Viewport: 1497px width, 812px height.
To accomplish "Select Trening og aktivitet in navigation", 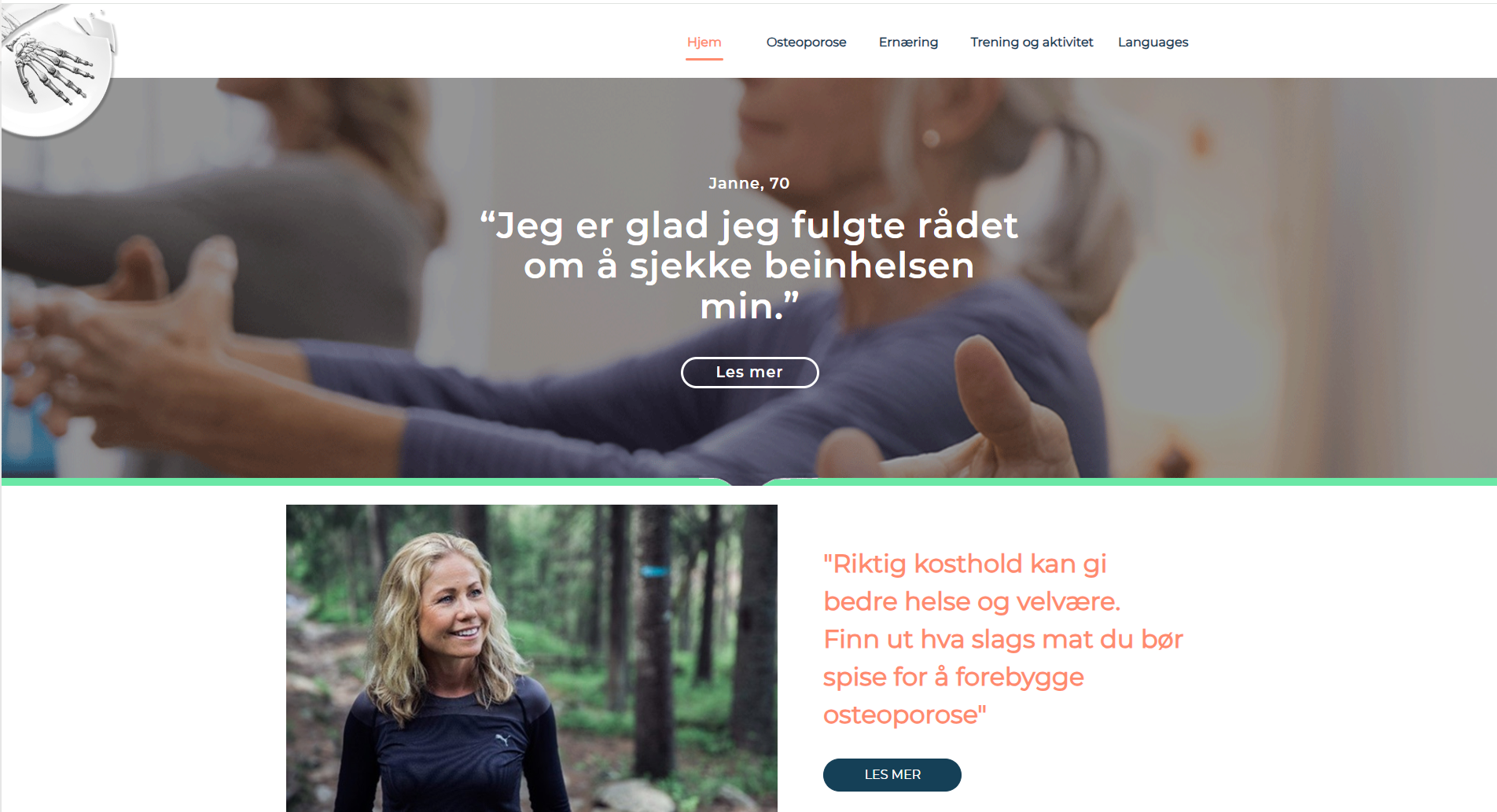I will pos(1032,42).
